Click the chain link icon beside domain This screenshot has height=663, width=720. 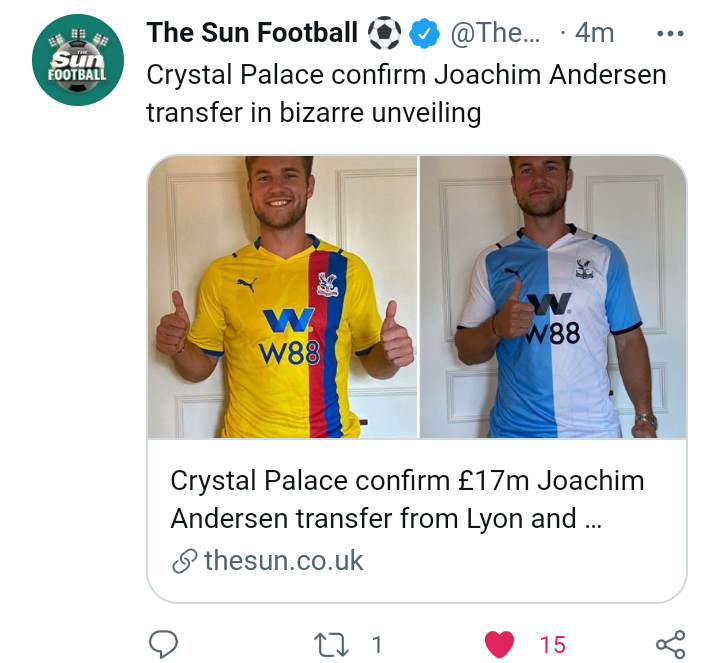(185, 561)
